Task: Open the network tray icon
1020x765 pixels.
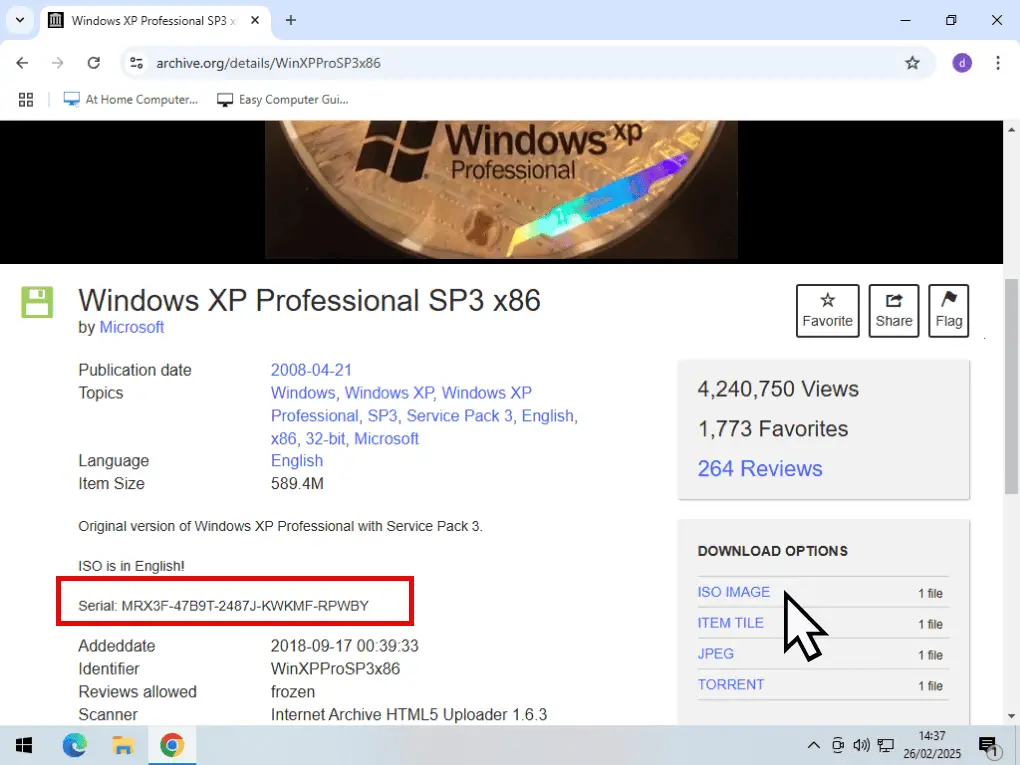Action: tap(885, 745)
